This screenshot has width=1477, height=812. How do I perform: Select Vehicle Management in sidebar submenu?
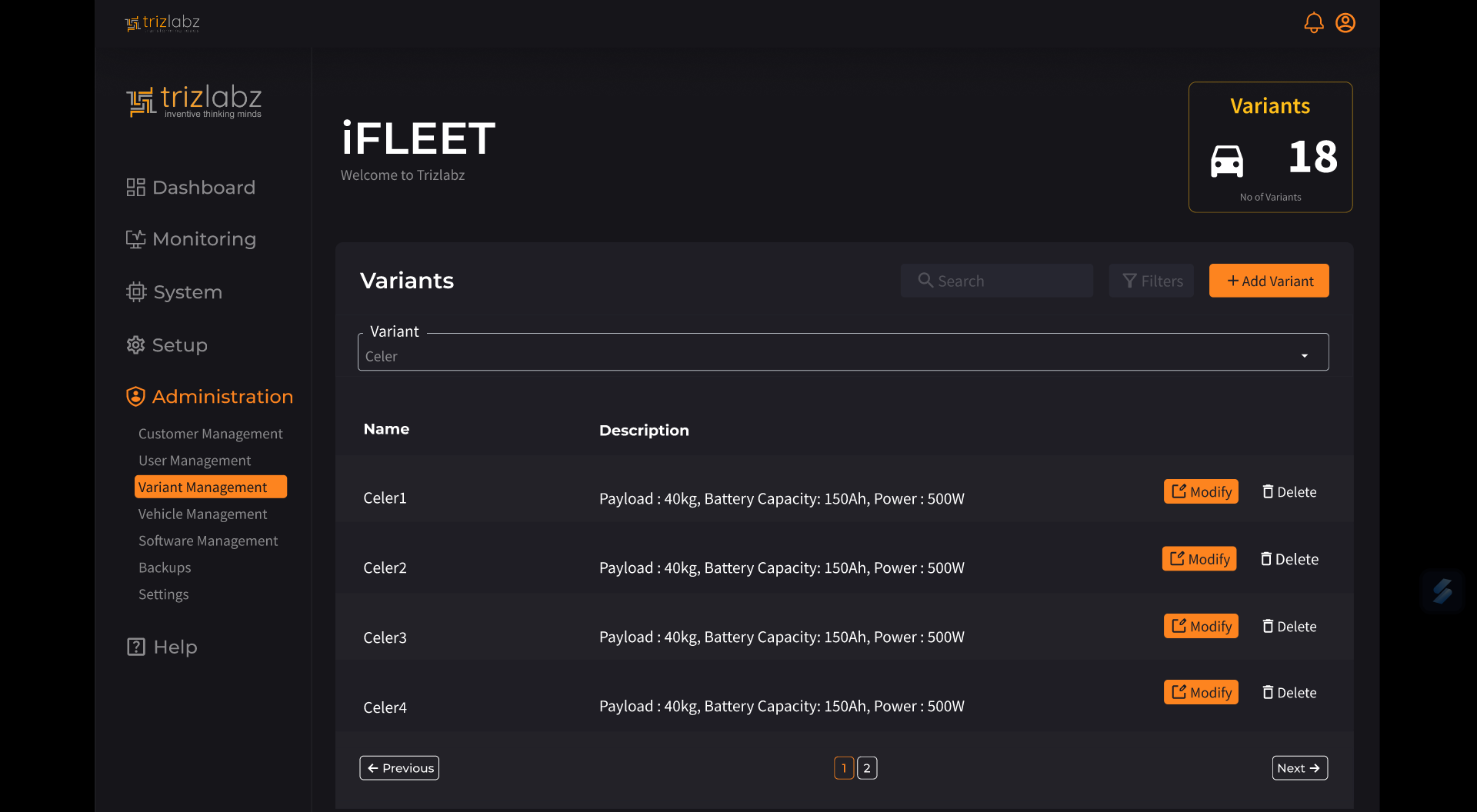(202, 514)
